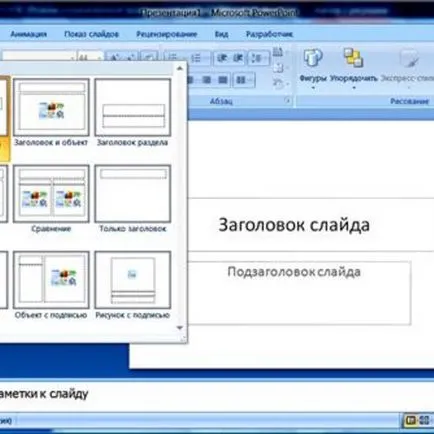Switch to Normal view in status bar
The image size is (434, 434).
pyautogui.click(x=410, y=420)
